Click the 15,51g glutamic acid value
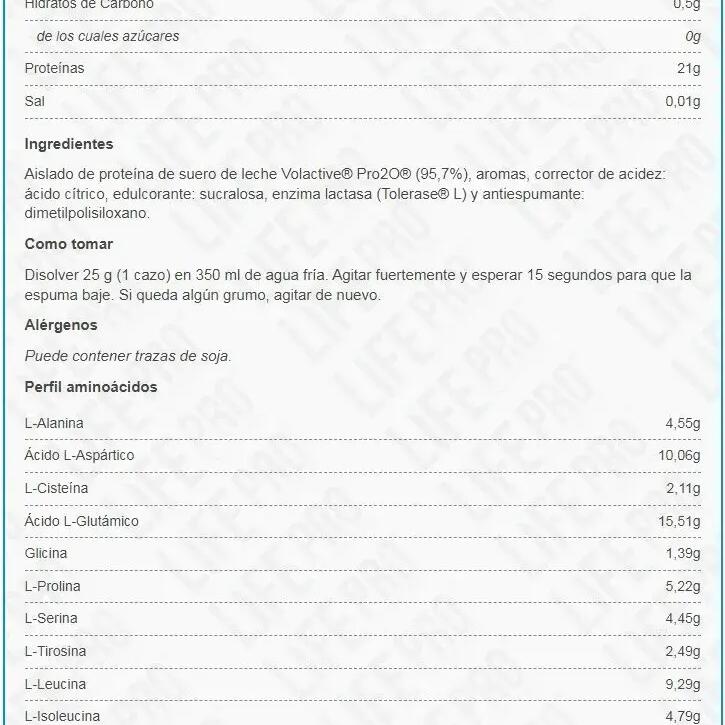 (683, 521)
